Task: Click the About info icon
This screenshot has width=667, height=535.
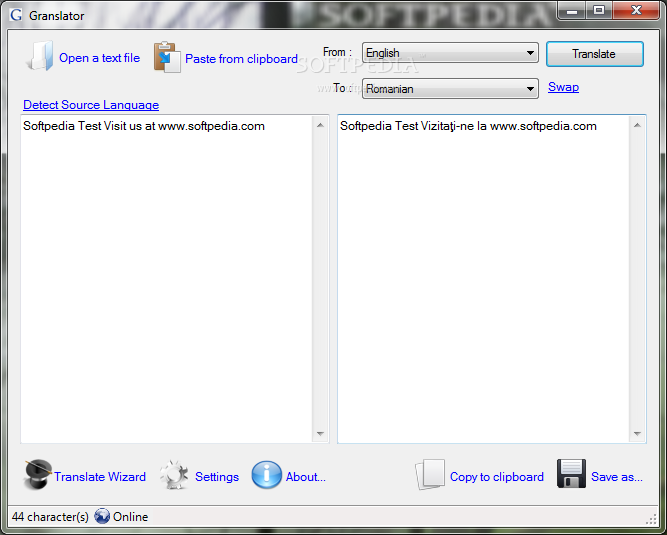Action: pyautogui.click(x=267, y=475)
